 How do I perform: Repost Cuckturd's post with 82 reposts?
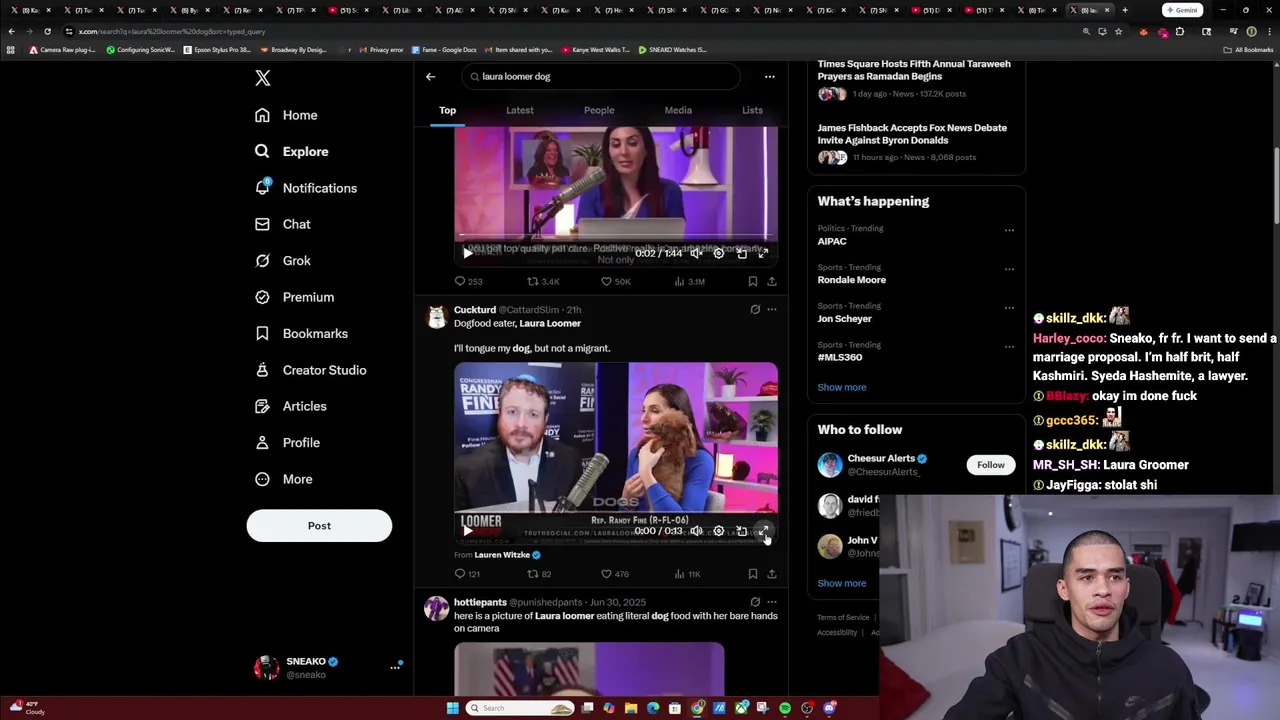539,574
